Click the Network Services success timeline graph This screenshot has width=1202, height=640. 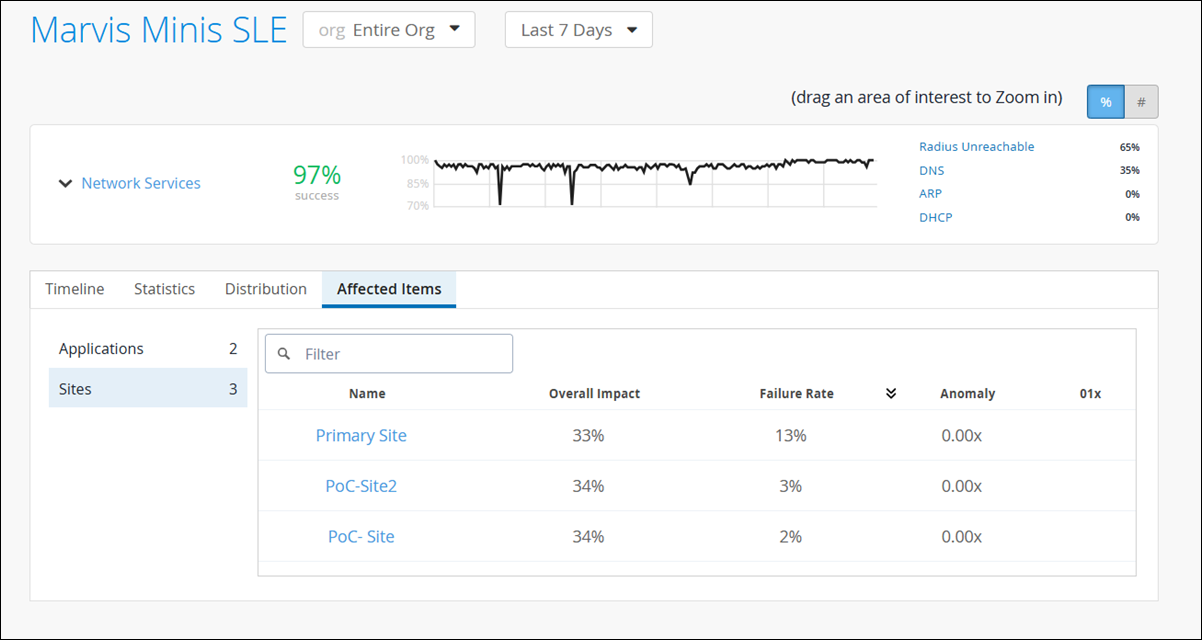pyautogui.click(x=655, y=183)
